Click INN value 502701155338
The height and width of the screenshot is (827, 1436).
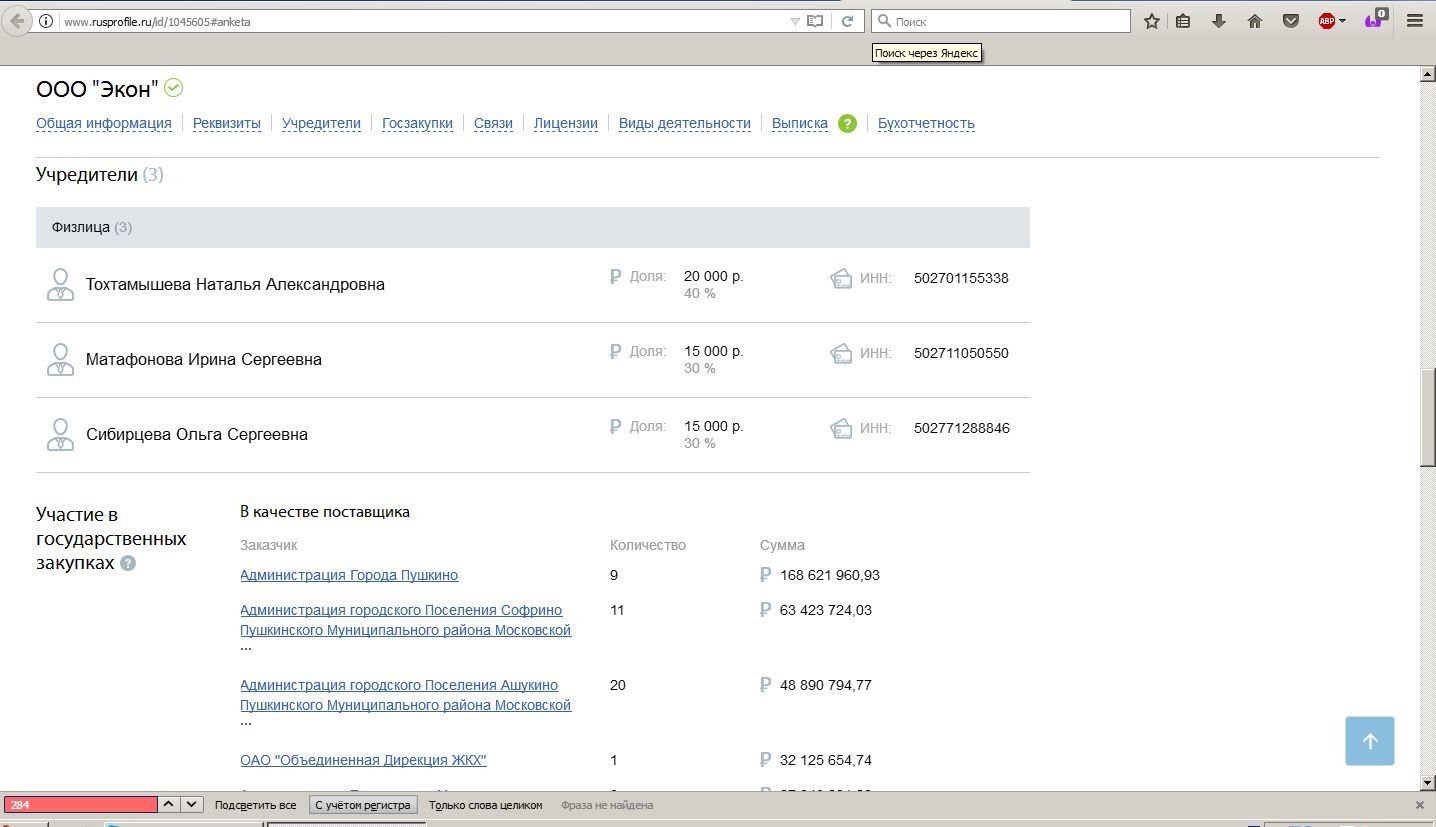coord(961,278)
